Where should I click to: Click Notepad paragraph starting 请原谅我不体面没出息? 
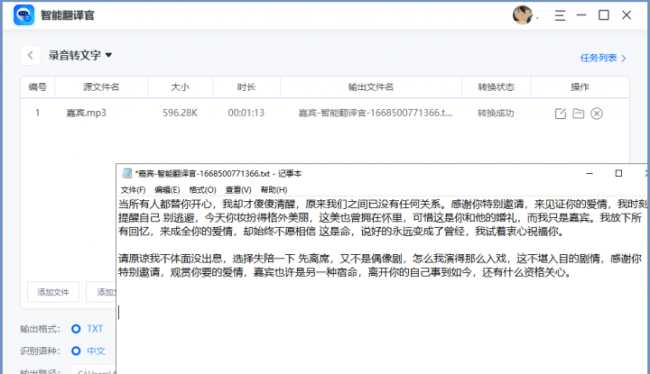380,265
